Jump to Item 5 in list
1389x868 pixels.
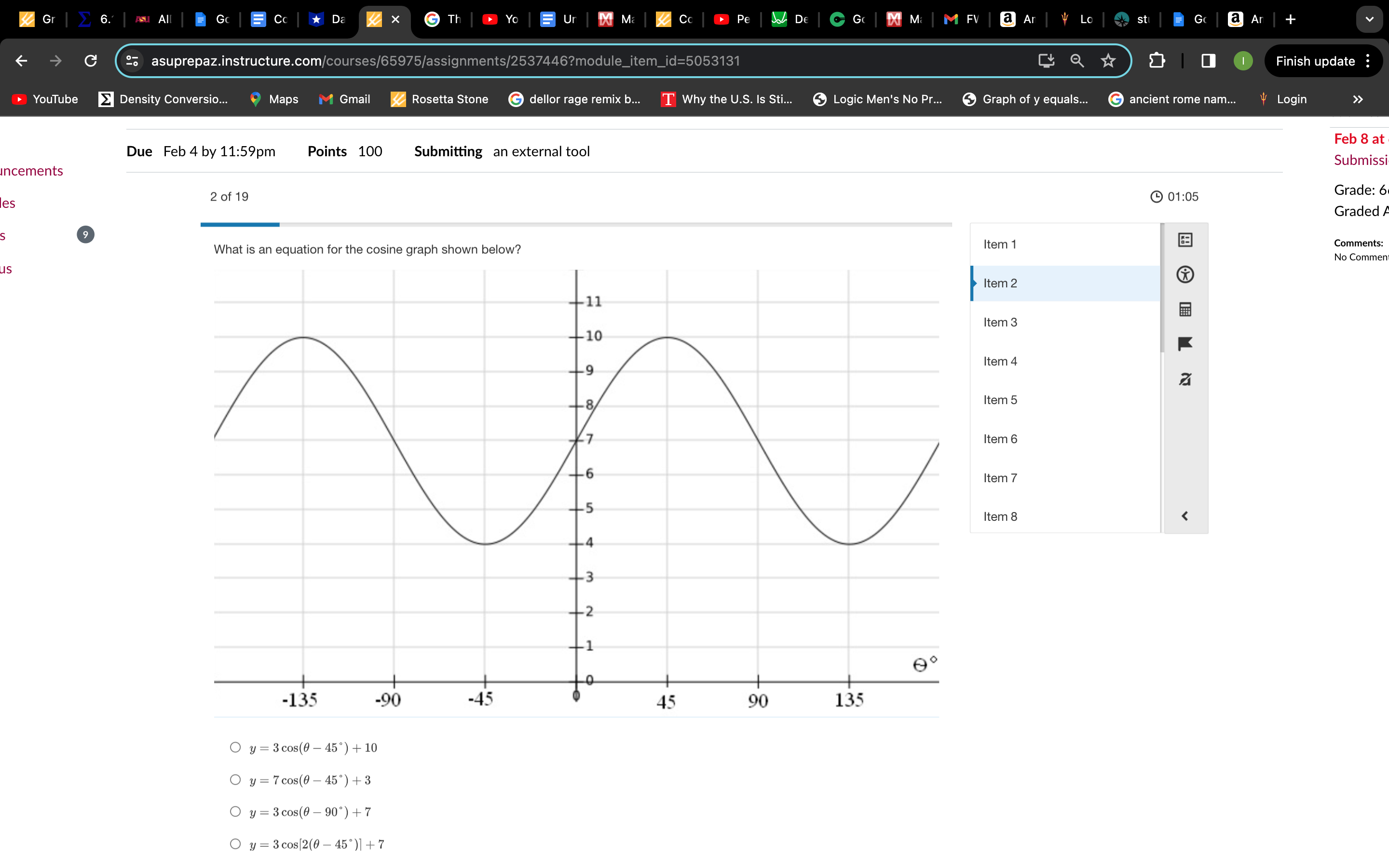tap(1000, 400)
